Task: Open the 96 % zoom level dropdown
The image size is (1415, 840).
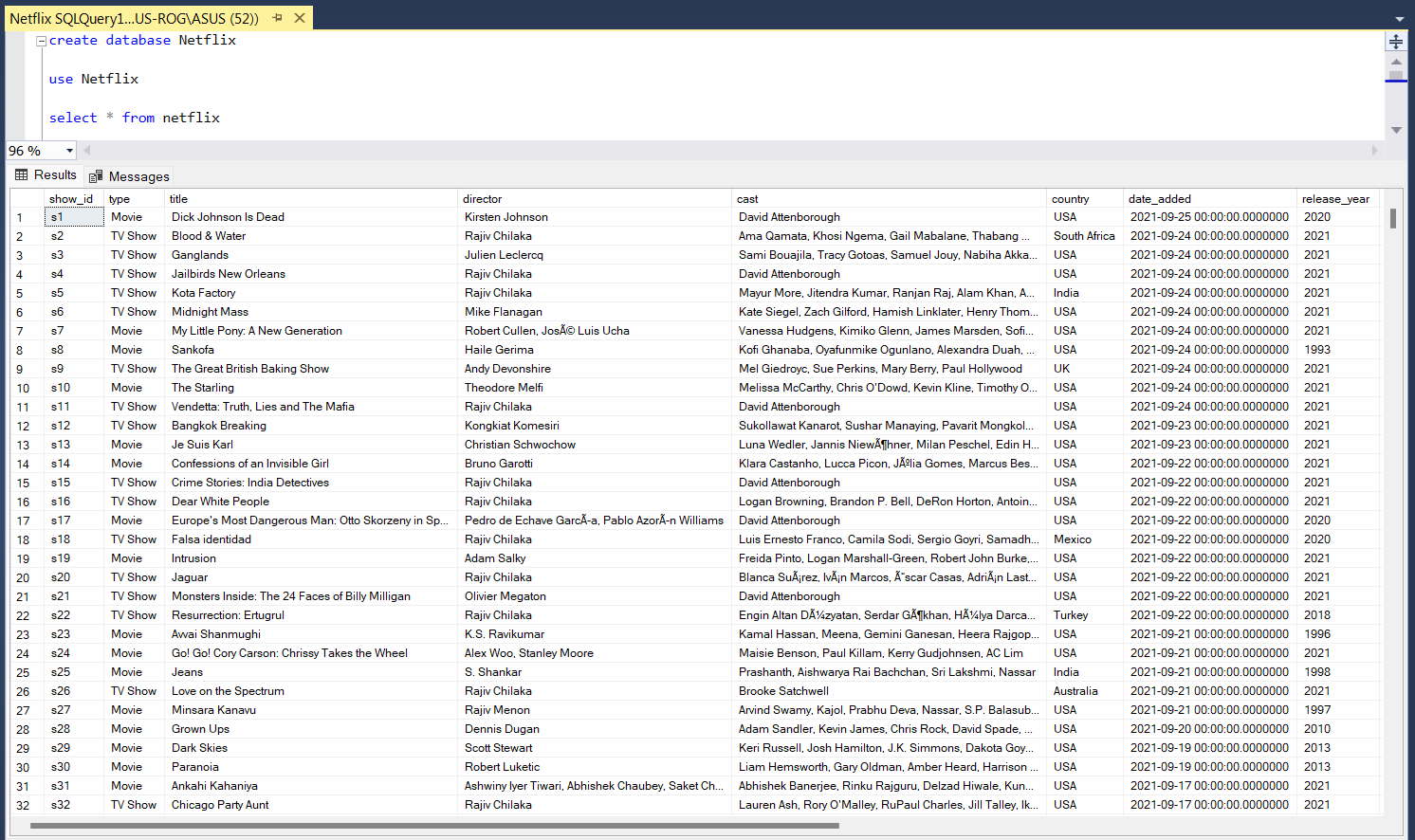Action: [x=69, y=151]
